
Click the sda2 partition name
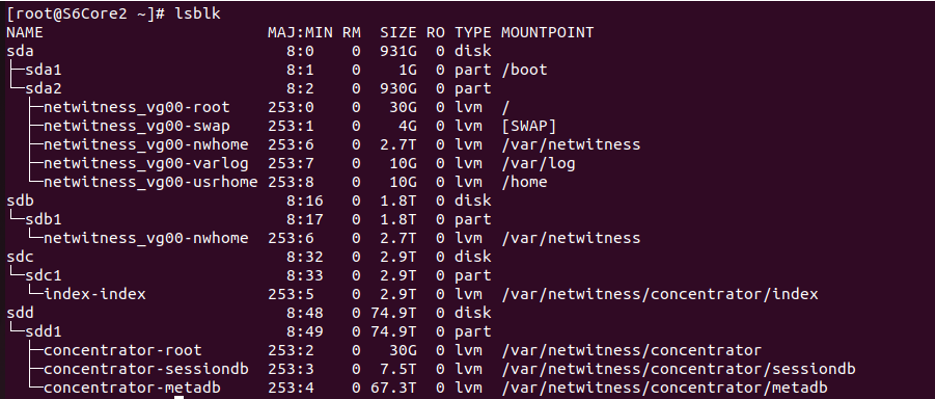pos(43,88)
